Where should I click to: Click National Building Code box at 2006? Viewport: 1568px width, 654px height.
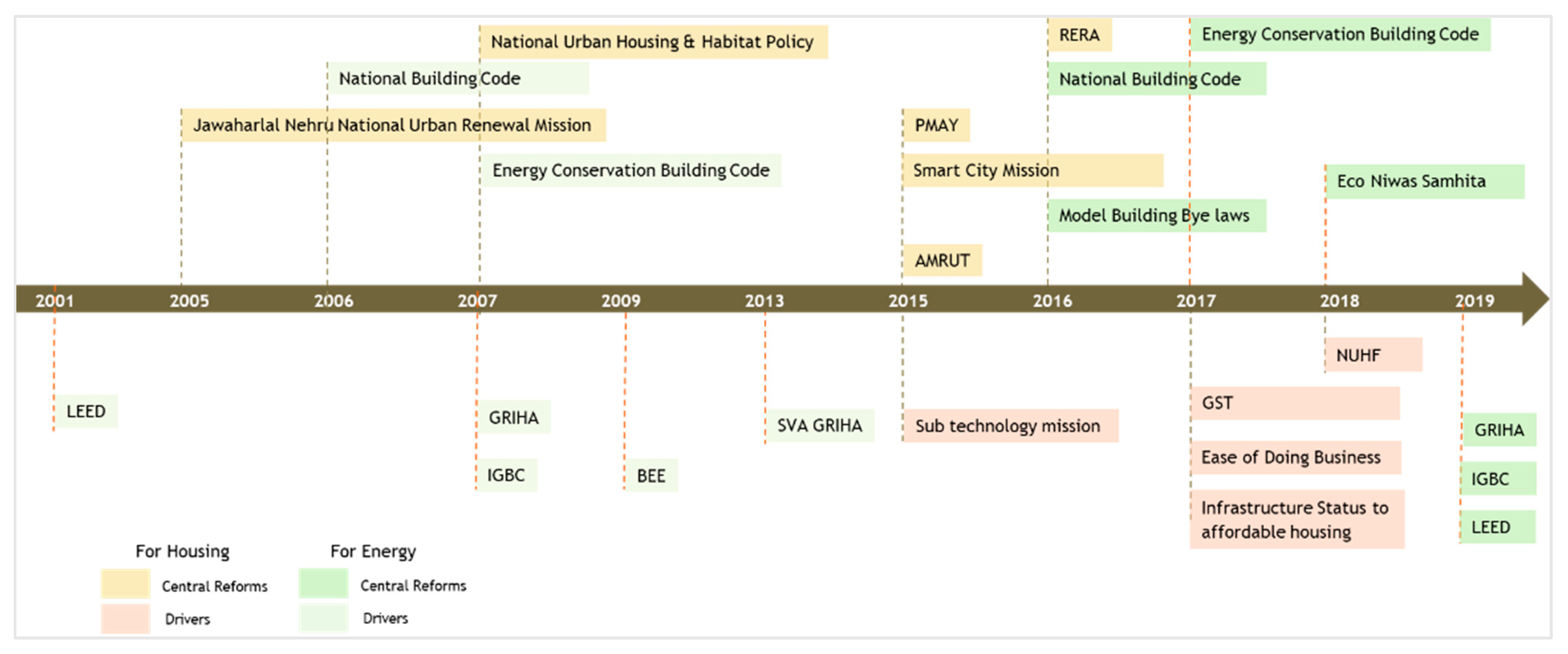click(458, 78)
